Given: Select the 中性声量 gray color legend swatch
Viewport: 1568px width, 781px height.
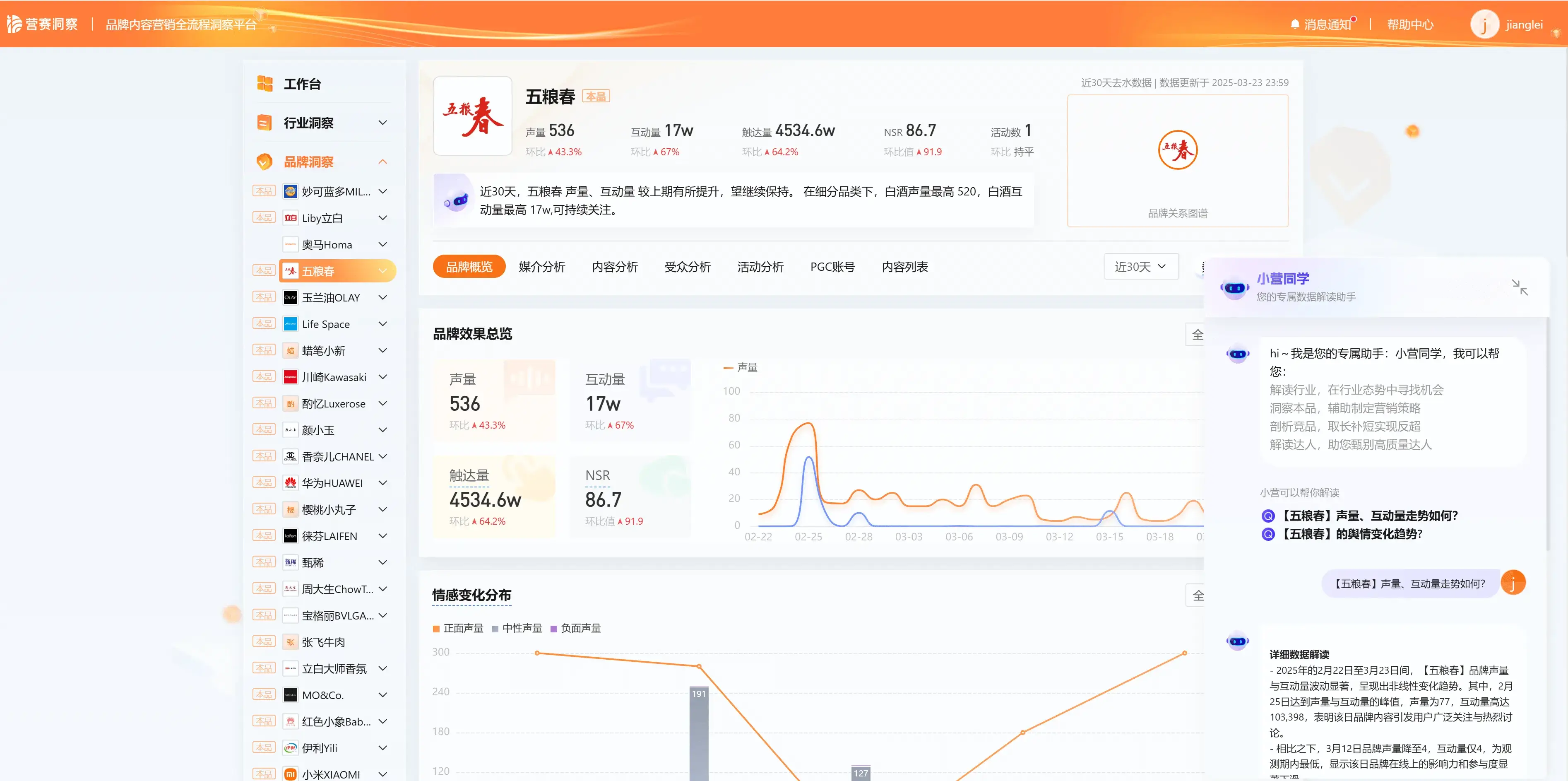Looking at the screenshot, I should pyautogui.click(x=495, y=629).
